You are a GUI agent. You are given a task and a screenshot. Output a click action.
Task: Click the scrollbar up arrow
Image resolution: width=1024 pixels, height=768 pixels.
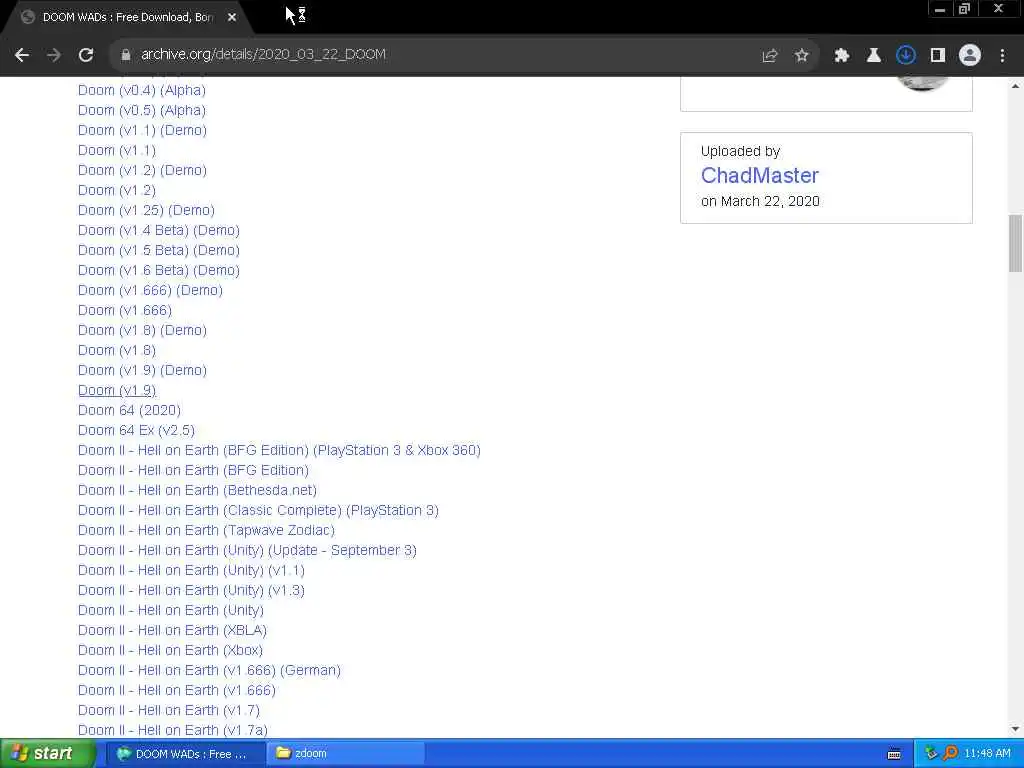(1015, 86)
